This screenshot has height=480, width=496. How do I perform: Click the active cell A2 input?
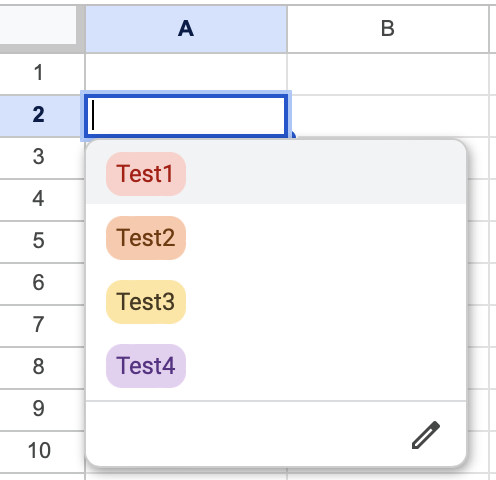pos(186,116)
